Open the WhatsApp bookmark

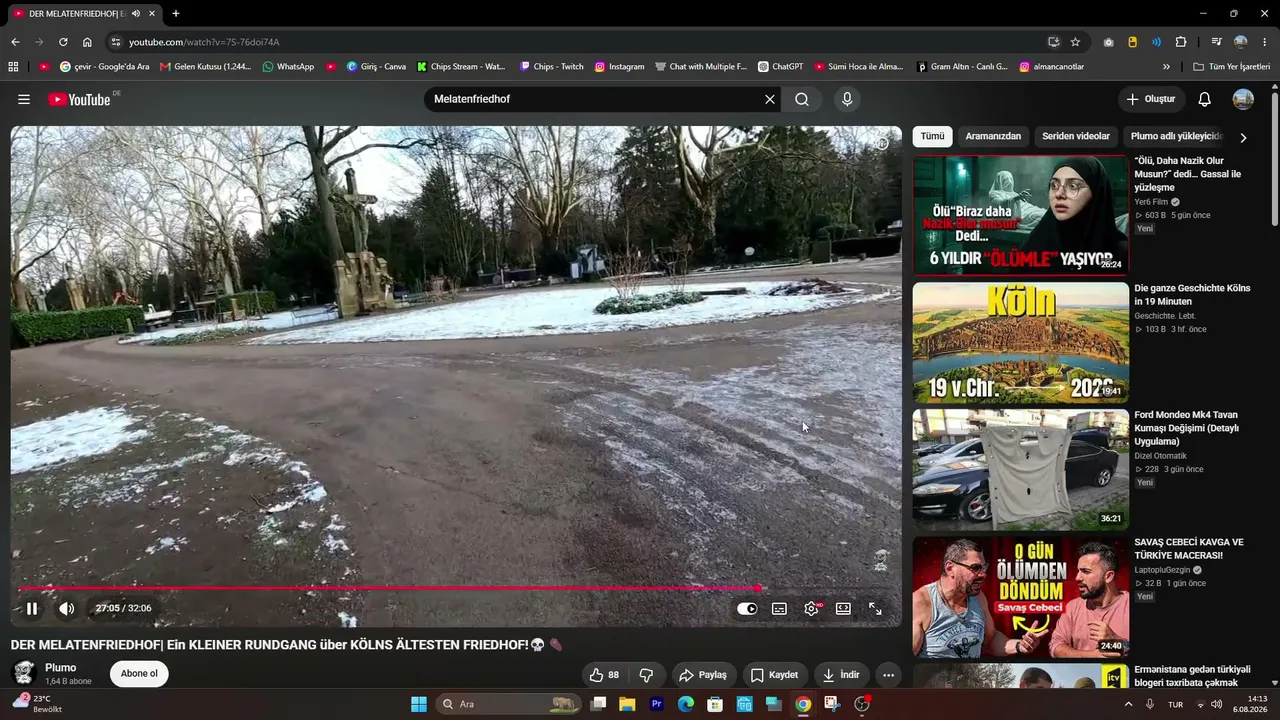point(288,67)
